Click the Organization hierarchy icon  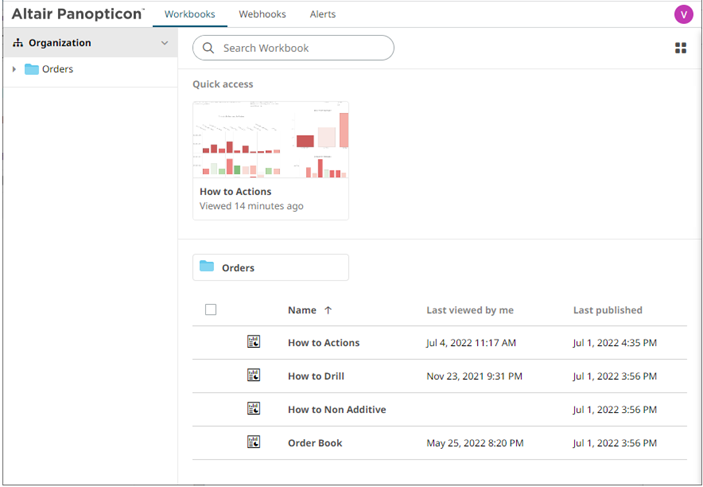(x=18, y=43)
